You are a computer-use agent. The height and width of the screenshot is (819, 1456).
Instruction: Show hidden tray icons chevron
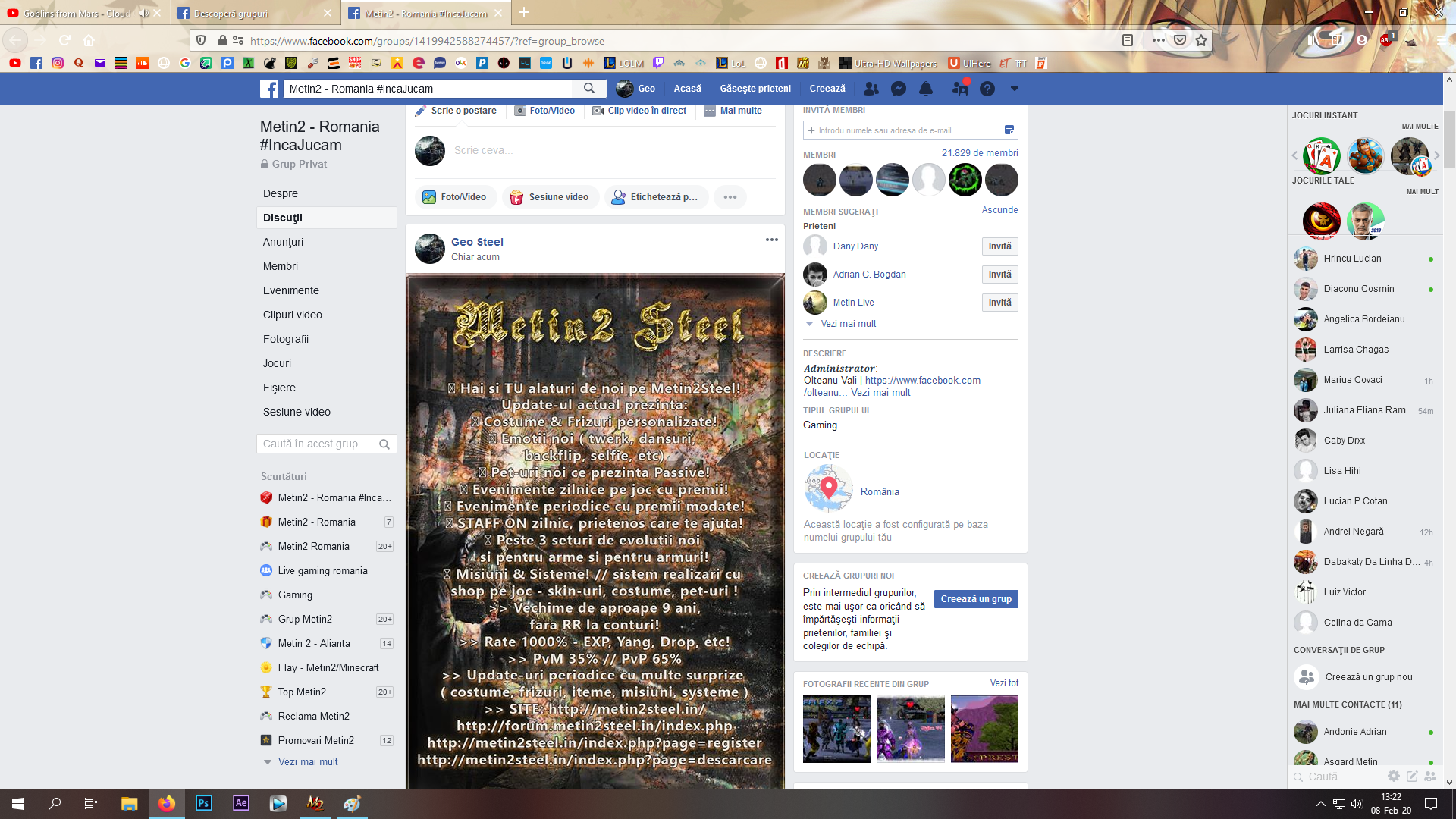tap(1320, 804)
